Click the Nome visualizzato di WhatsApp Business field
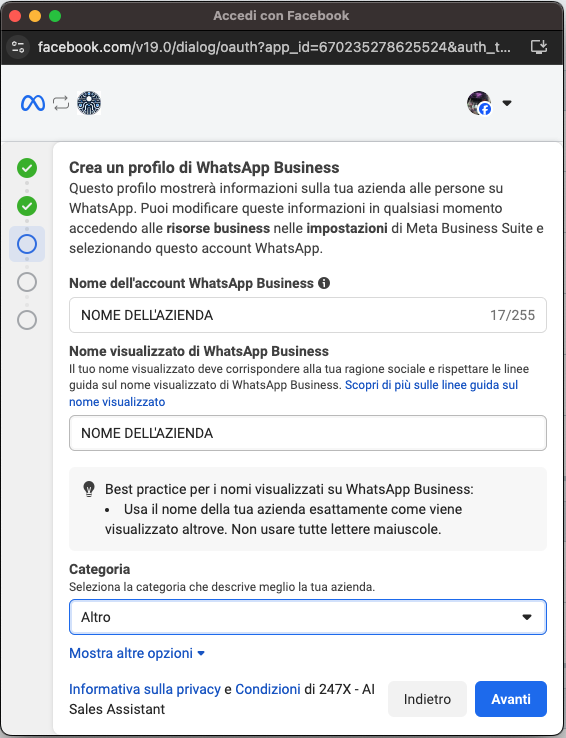The image size is (566, 738). (308, 433)
